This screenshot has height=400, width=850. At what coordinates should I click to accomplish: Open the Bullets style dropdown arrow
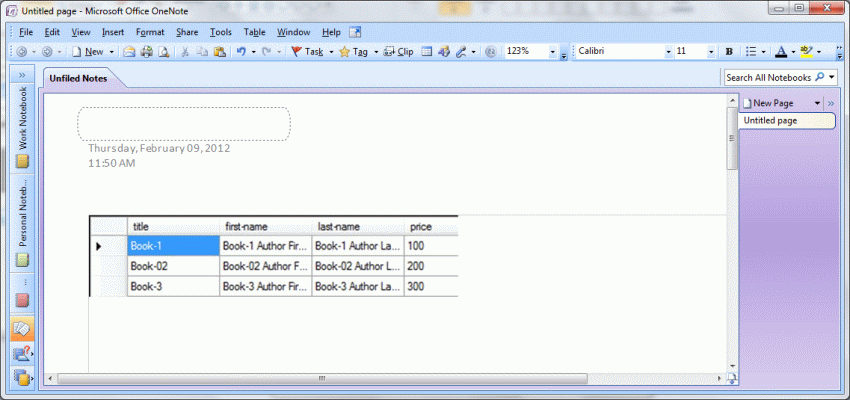tap(763, 51)
